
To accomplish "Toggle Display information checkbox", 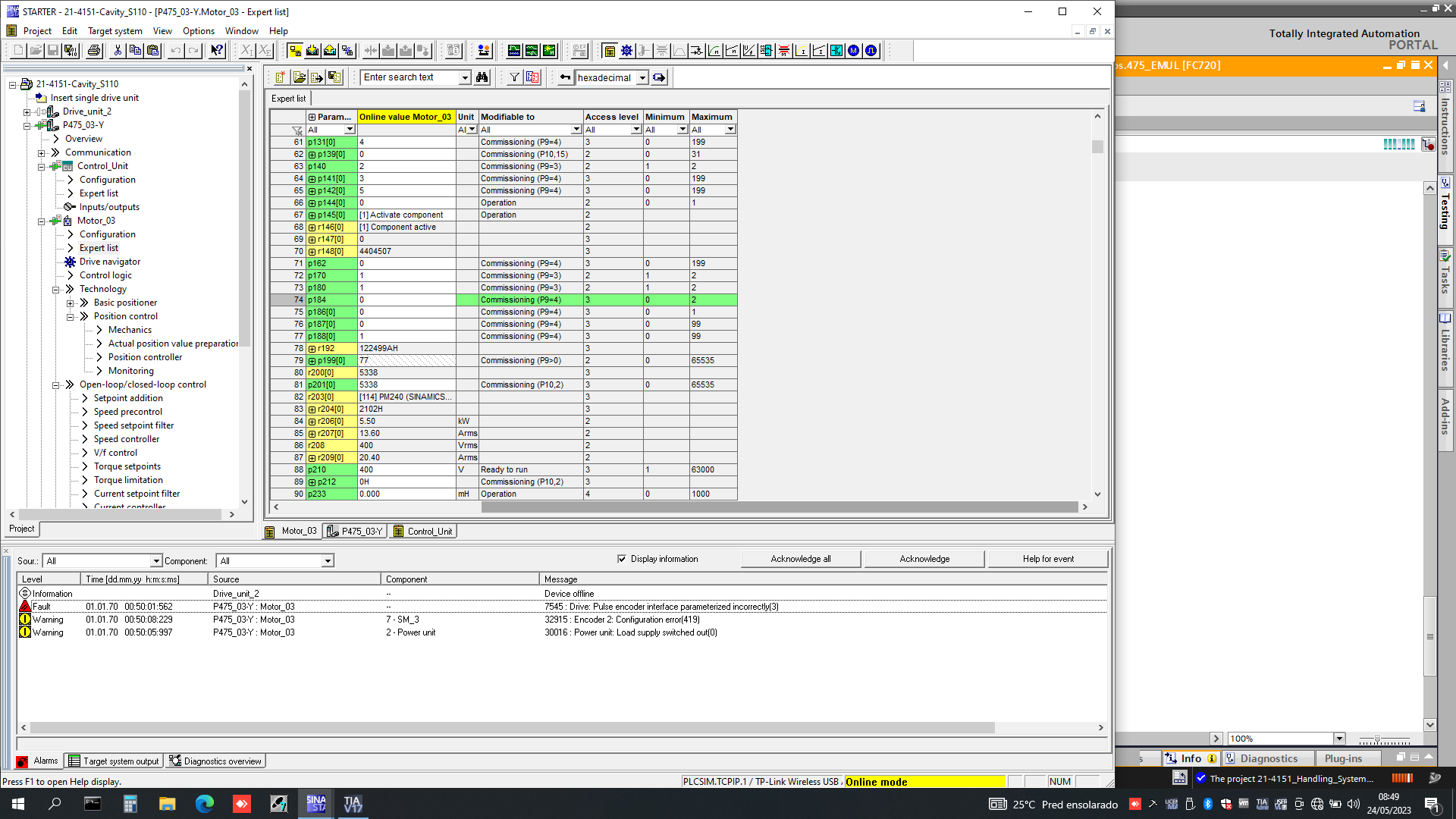I will tap(622, 559).
